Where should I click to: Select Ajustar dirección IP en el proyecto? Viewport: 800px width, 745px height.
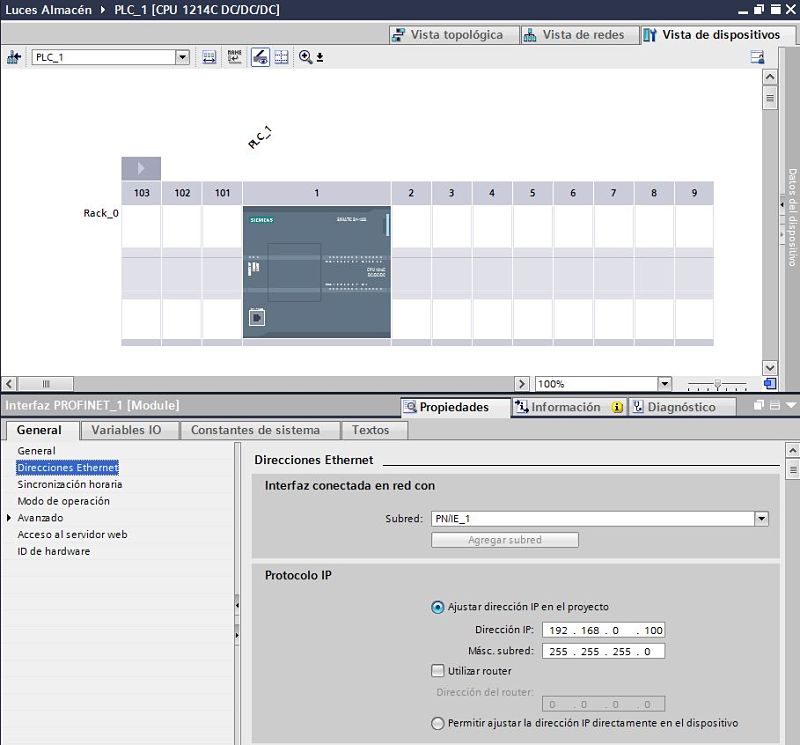438,605
